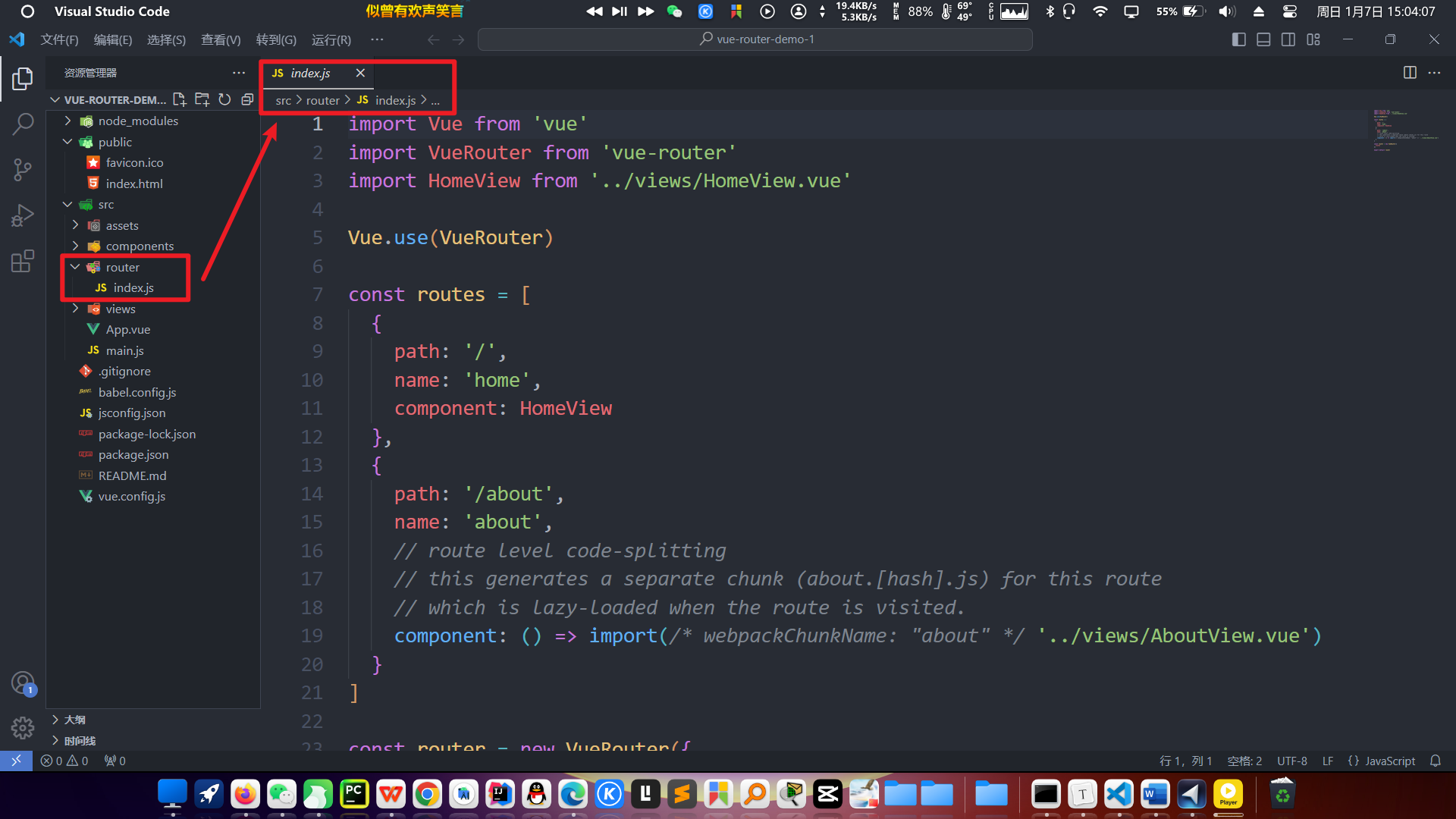
Task: Open Chrome from the dock
Action: [x=427, y=794]
